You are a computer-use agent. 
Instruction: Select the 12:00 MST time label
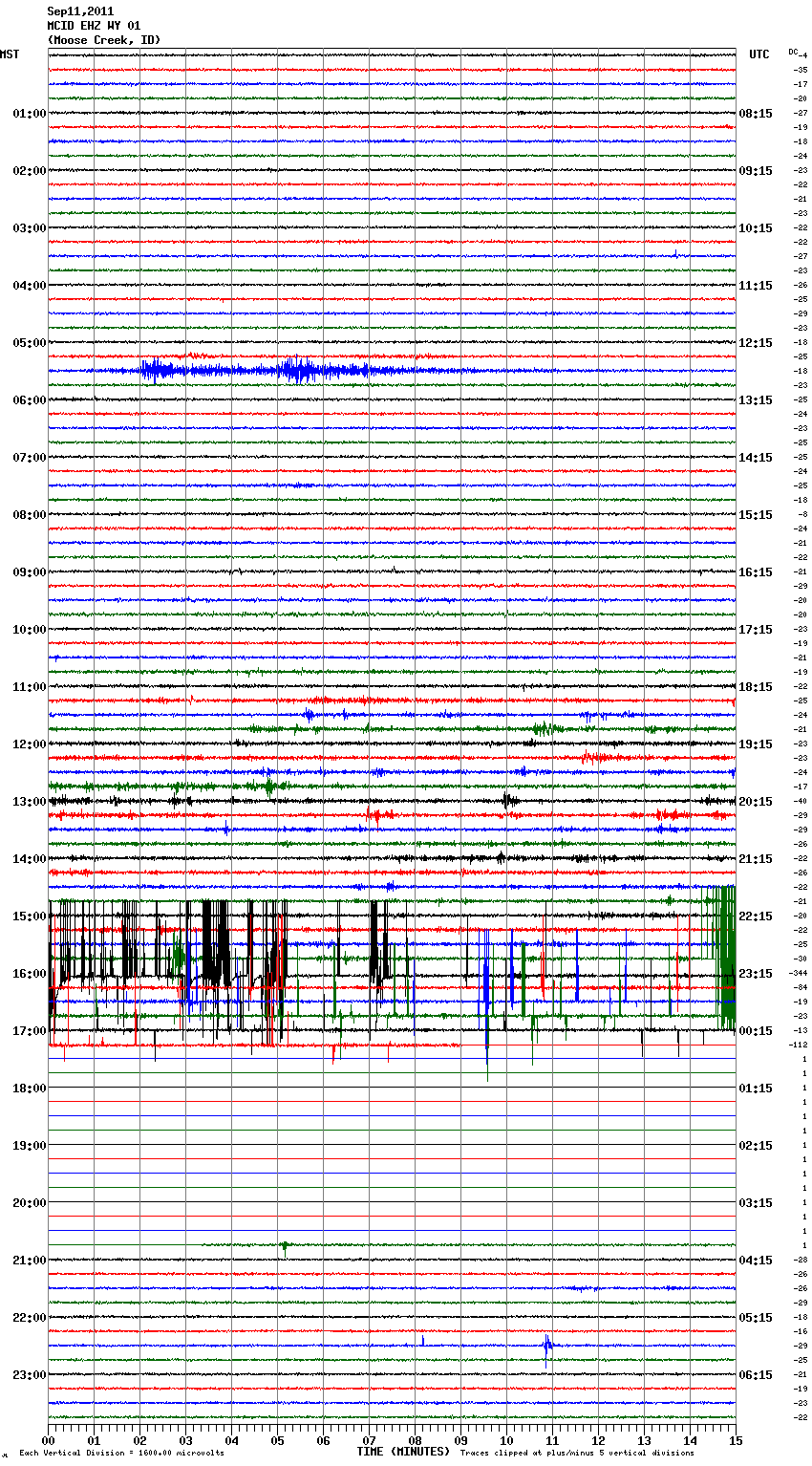click(30, 744)
